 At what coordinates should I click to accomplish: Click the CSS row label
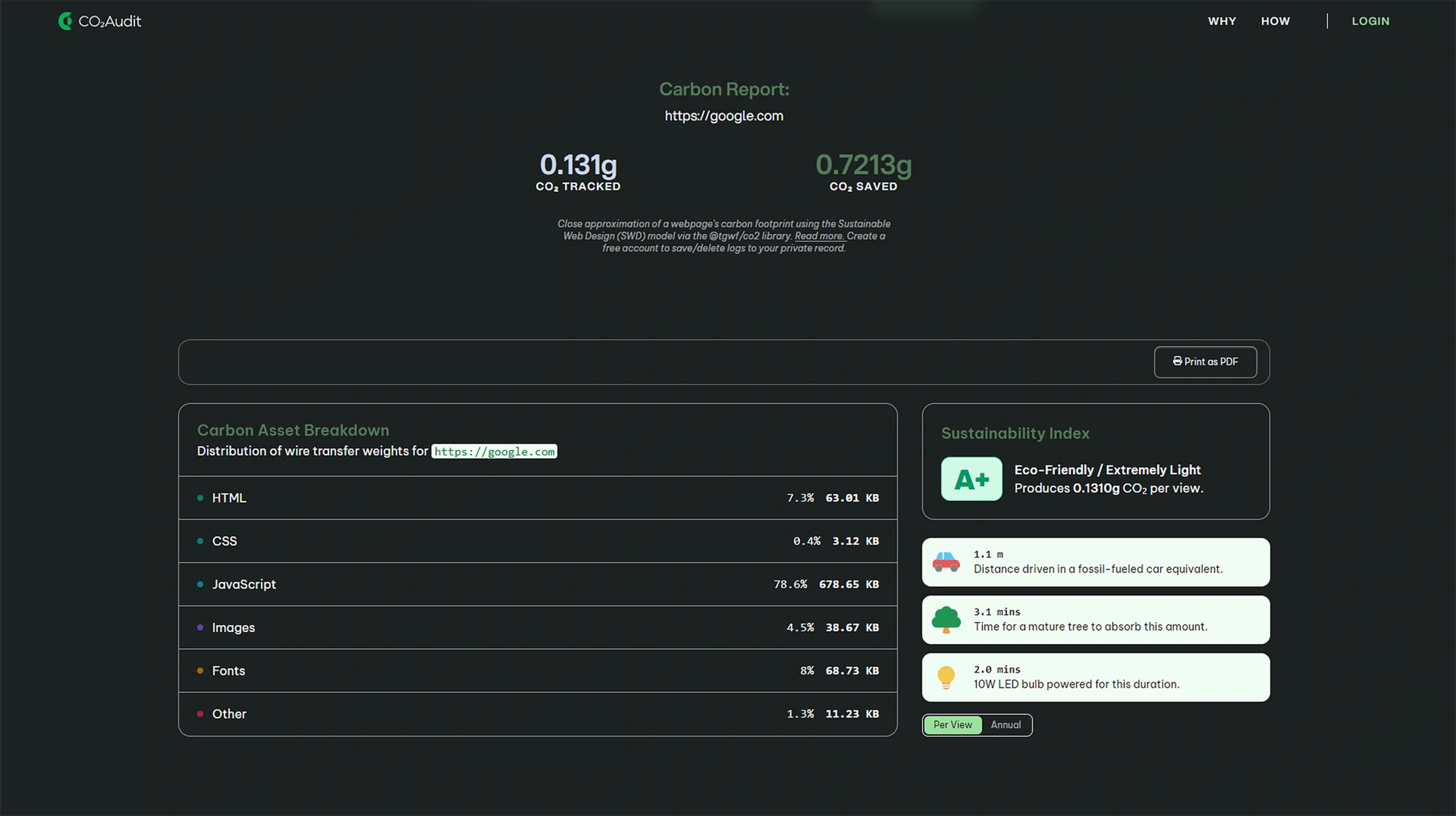pyautogui.click(x=225, y=541)
